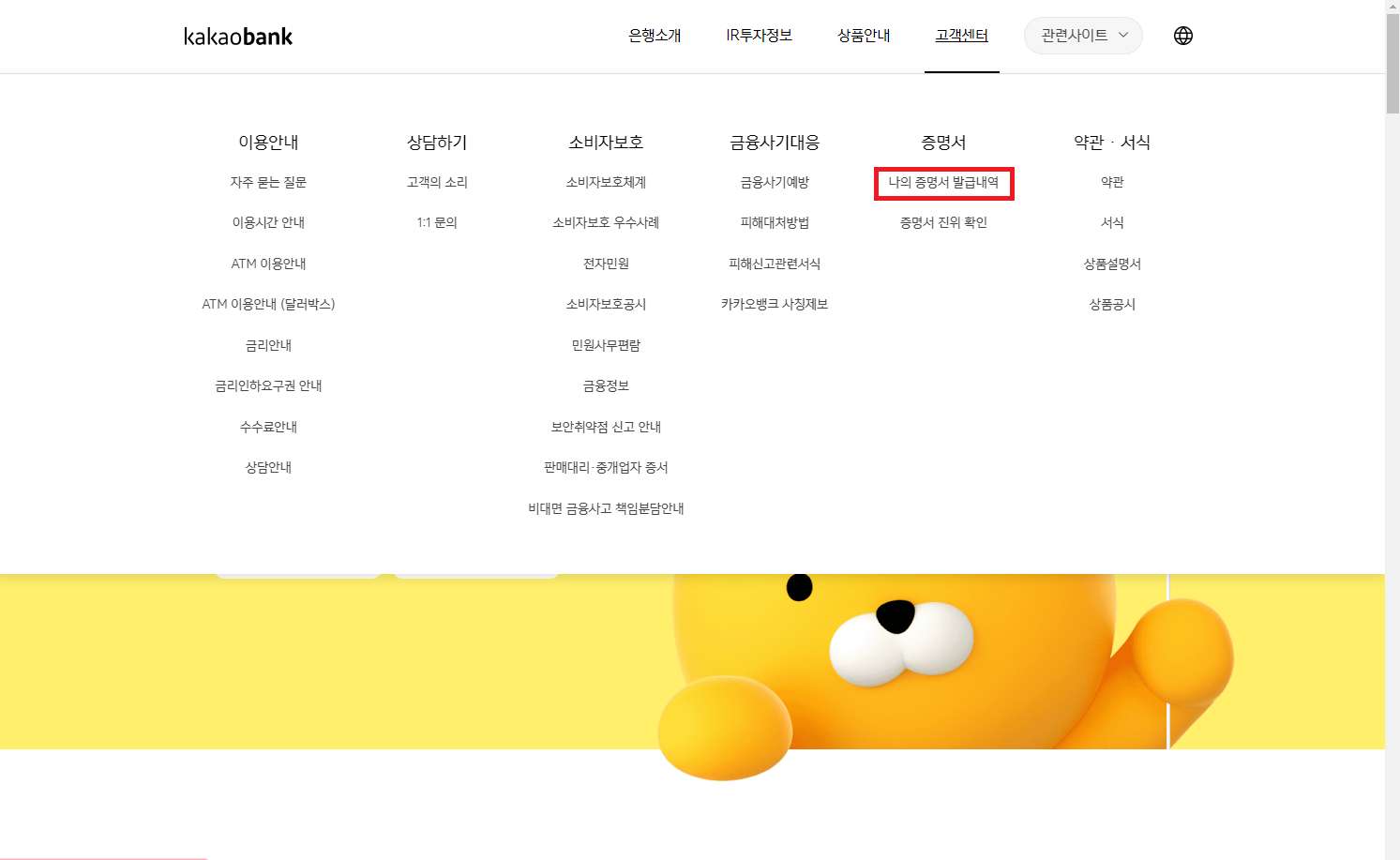Image resolution: width=1400 pixels, height=860 pixels.
Task: Click the 상담하기 heading
Action: 437,143
